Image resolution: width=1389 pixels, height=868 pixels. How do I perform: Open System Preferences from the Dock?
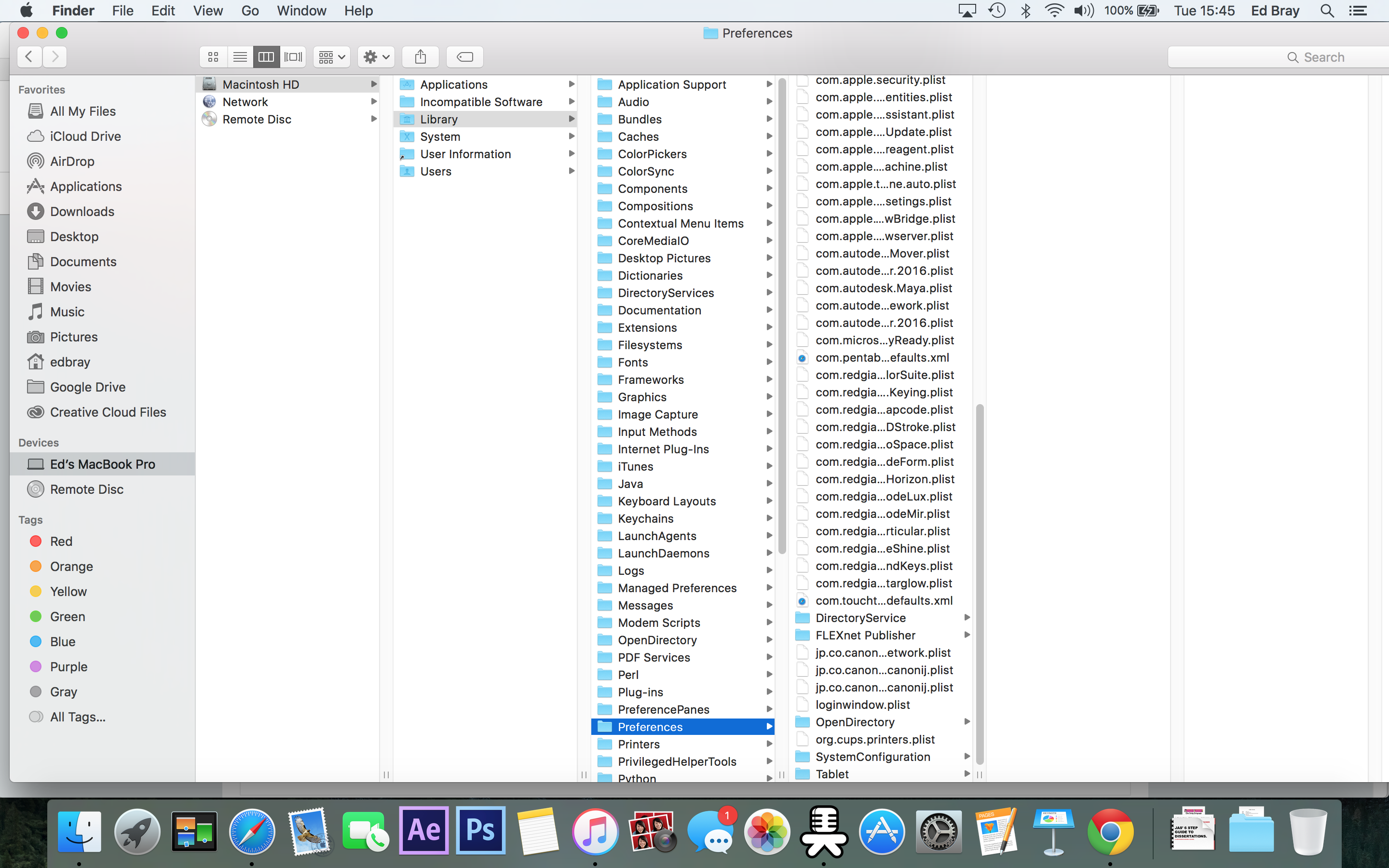pyautogui.click(x=939, y=832)
